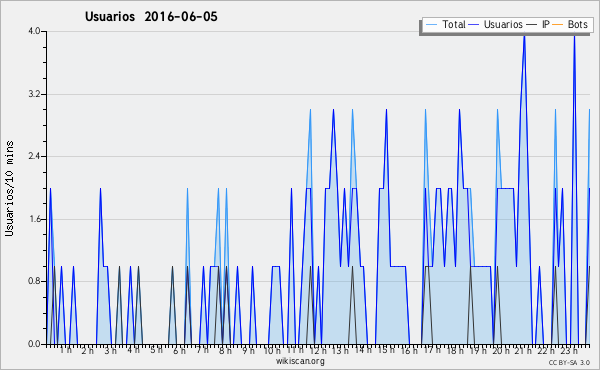
Task: Click the 3.2 y-axis value
Action: tap(34, 94)
